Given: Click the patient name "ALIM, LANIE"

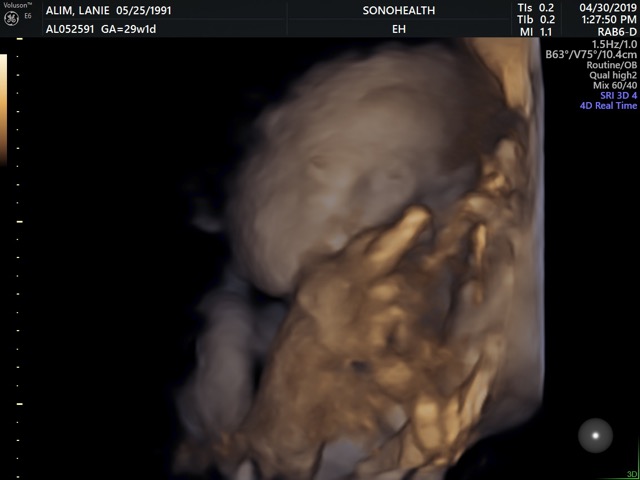Looking at the screenshot, I should point(78,11).
